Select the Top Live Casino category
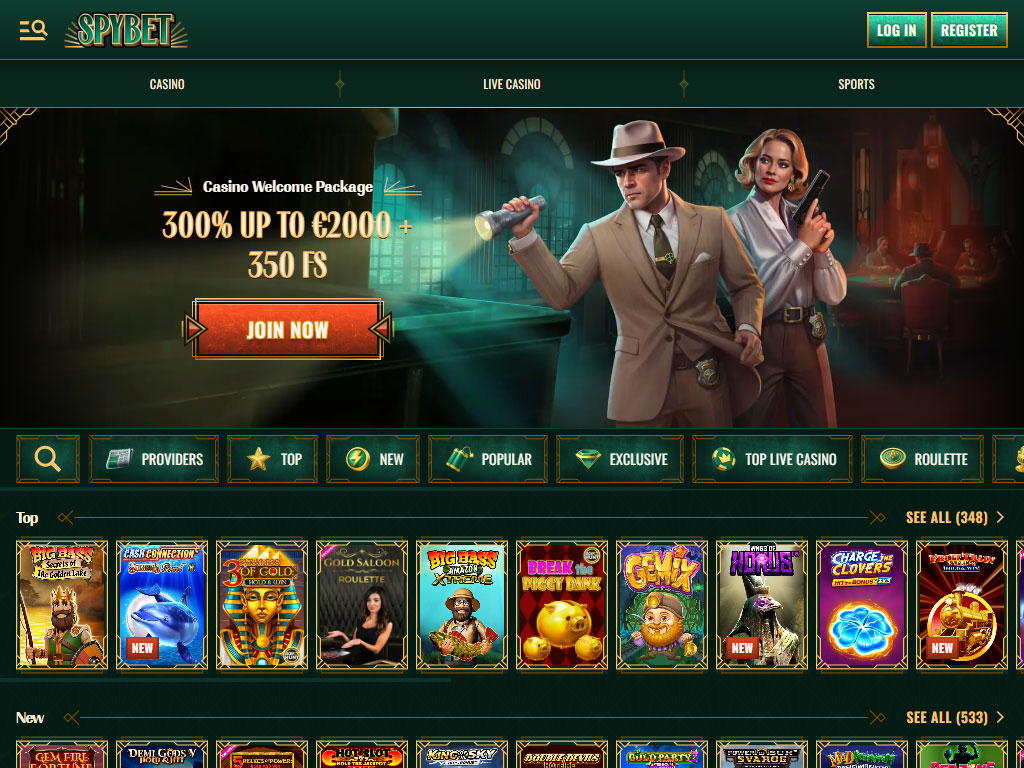 click(773, 459)
